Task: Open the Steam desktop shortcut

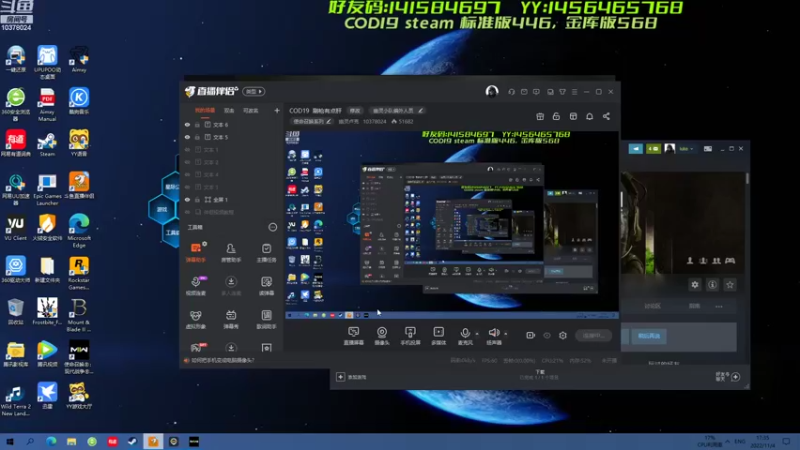Action: pyautogui.click(x=47, y=144)
